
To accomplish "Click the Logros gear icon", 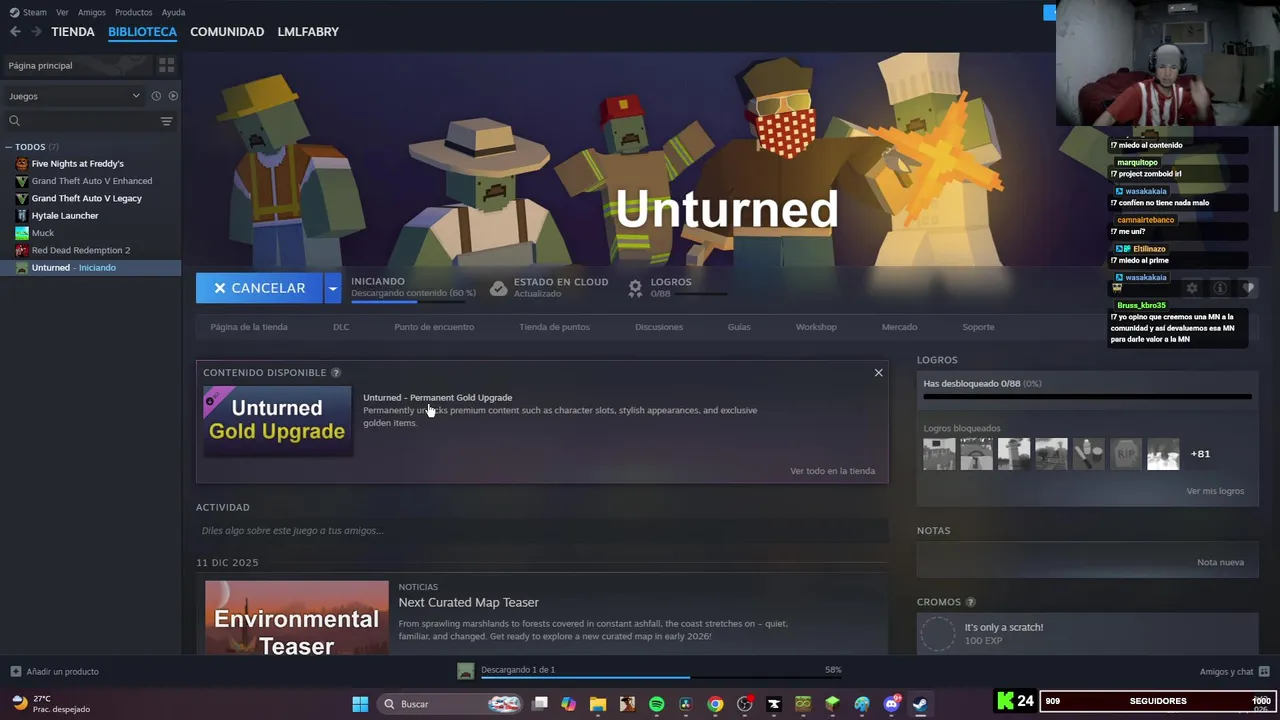I will pos(635,288).
